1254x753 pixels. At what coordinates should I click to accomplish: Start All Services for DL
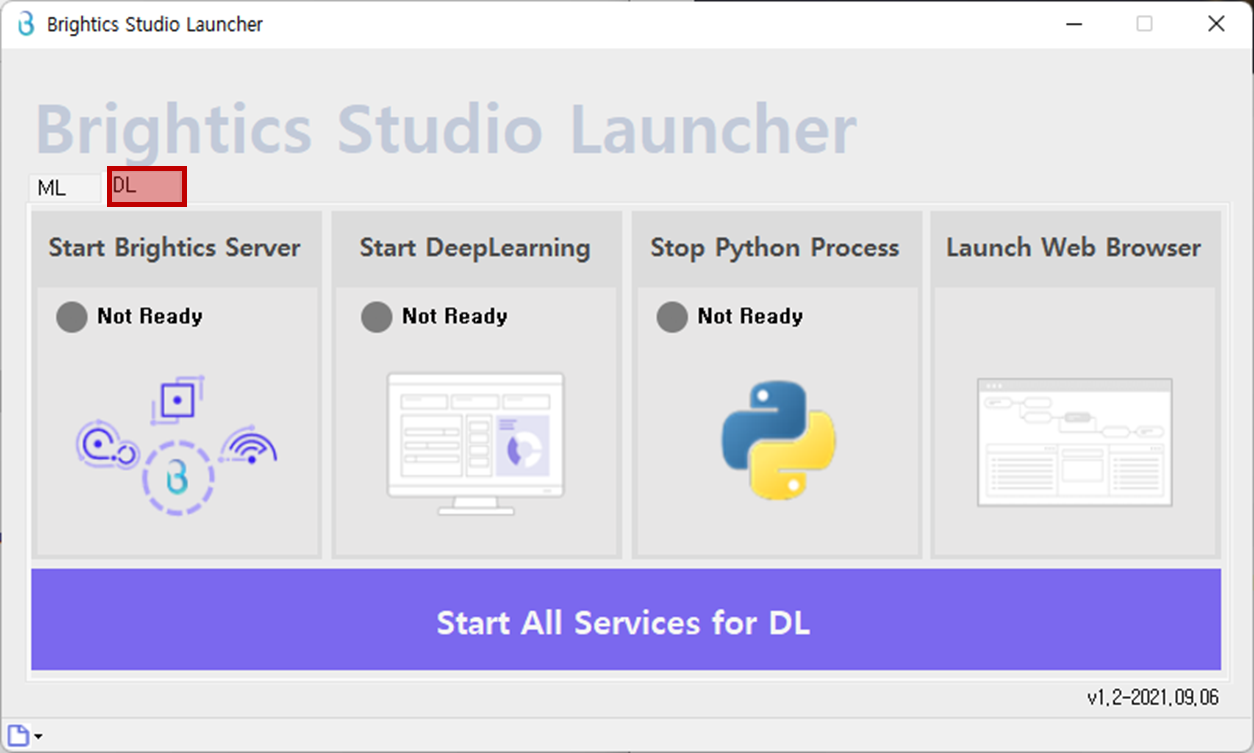point(626,620)
